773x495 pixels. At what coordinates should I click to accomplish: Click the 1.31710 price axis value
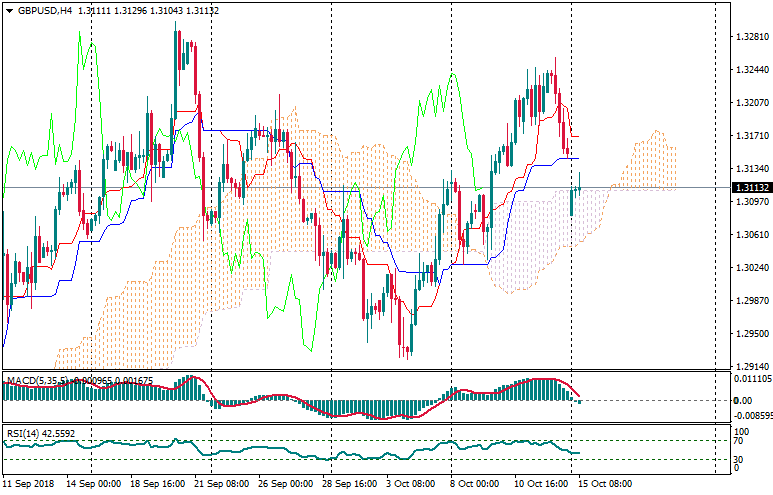750,136
